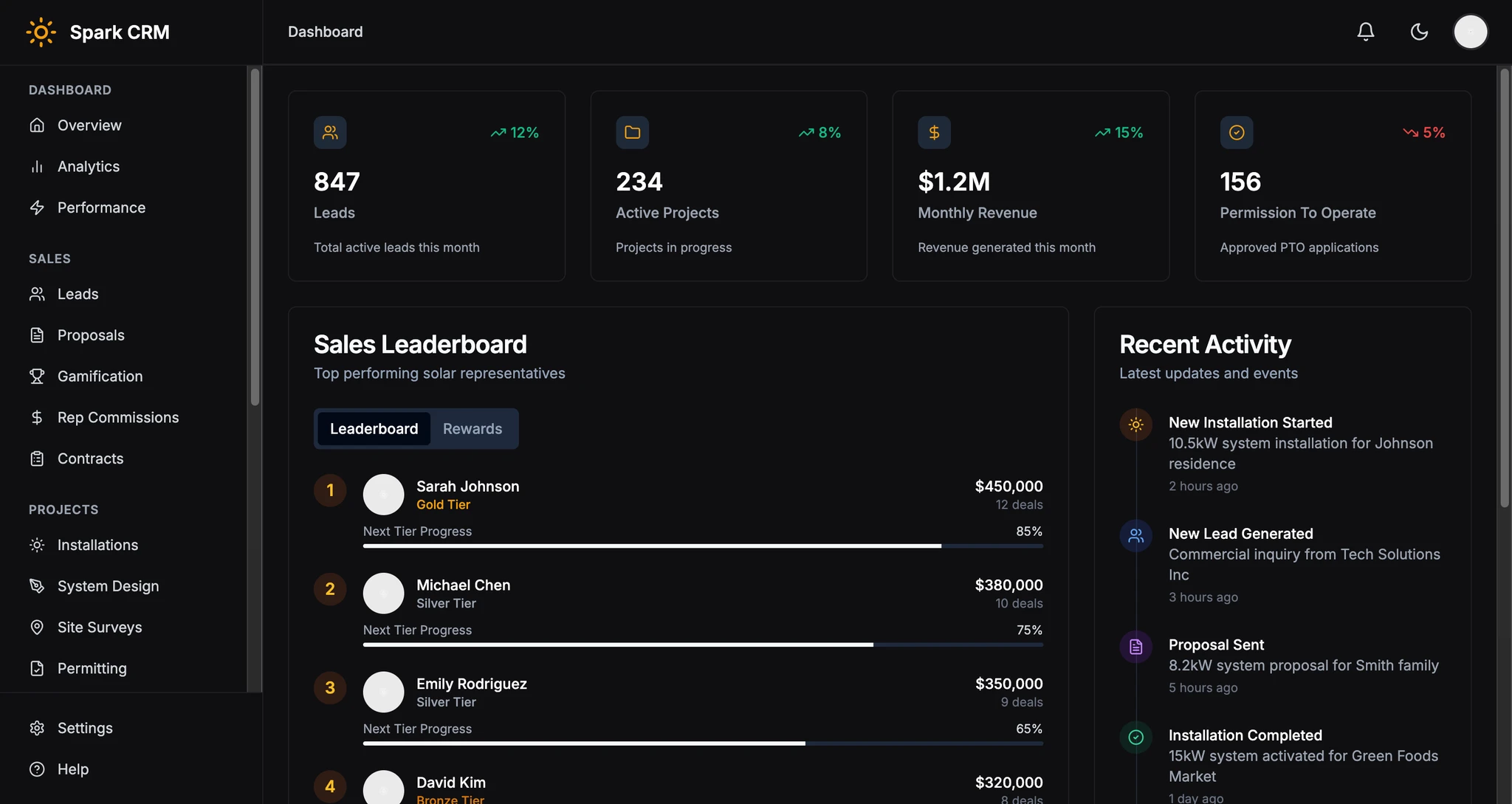
Task: Click the Monthly Revenue dollar icon
Action: [934, 132]
